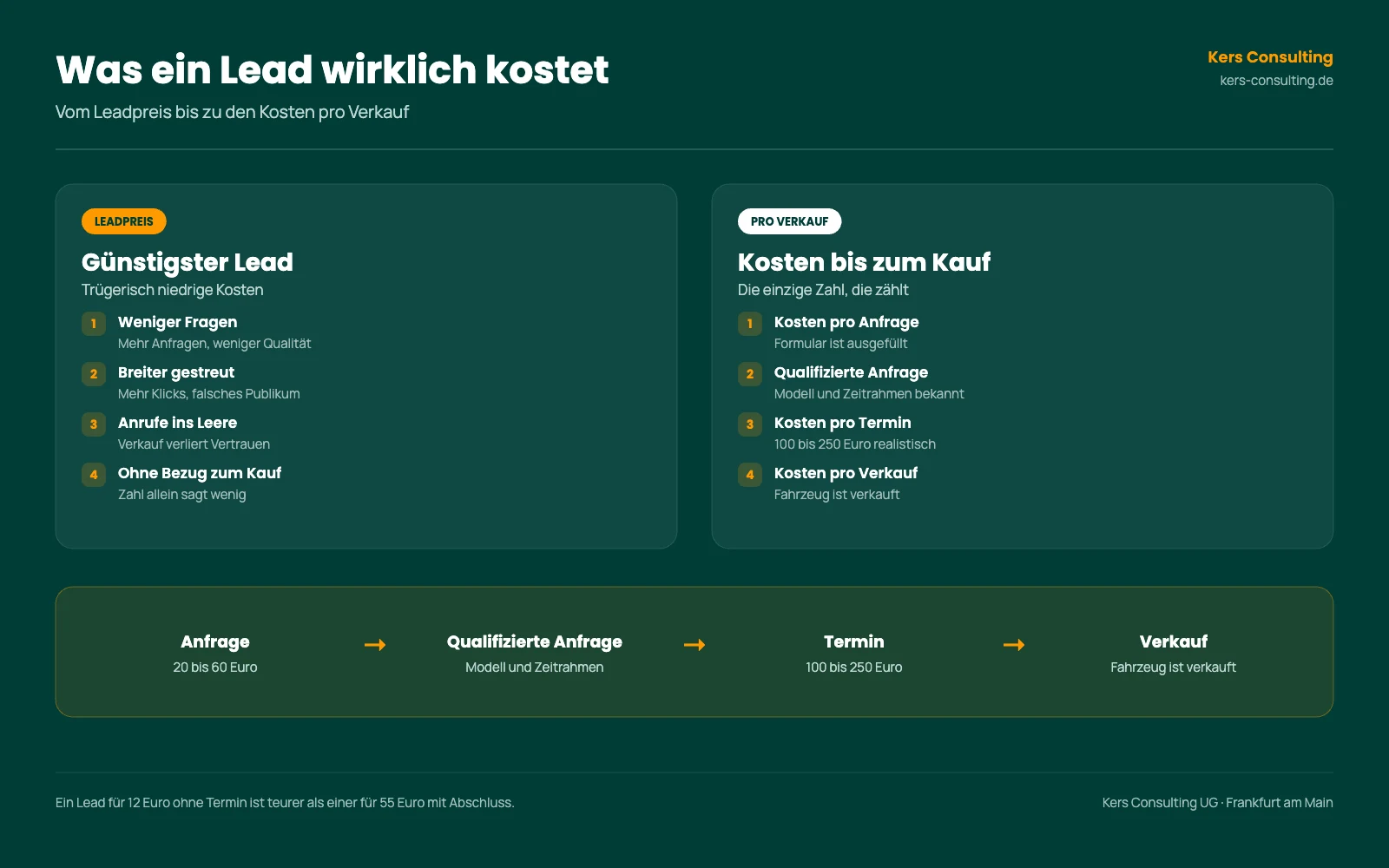Viewport: 1389px width, 868px height.
Task: Click the arrow before the Verkauf step
Action: pos(1014,645)
